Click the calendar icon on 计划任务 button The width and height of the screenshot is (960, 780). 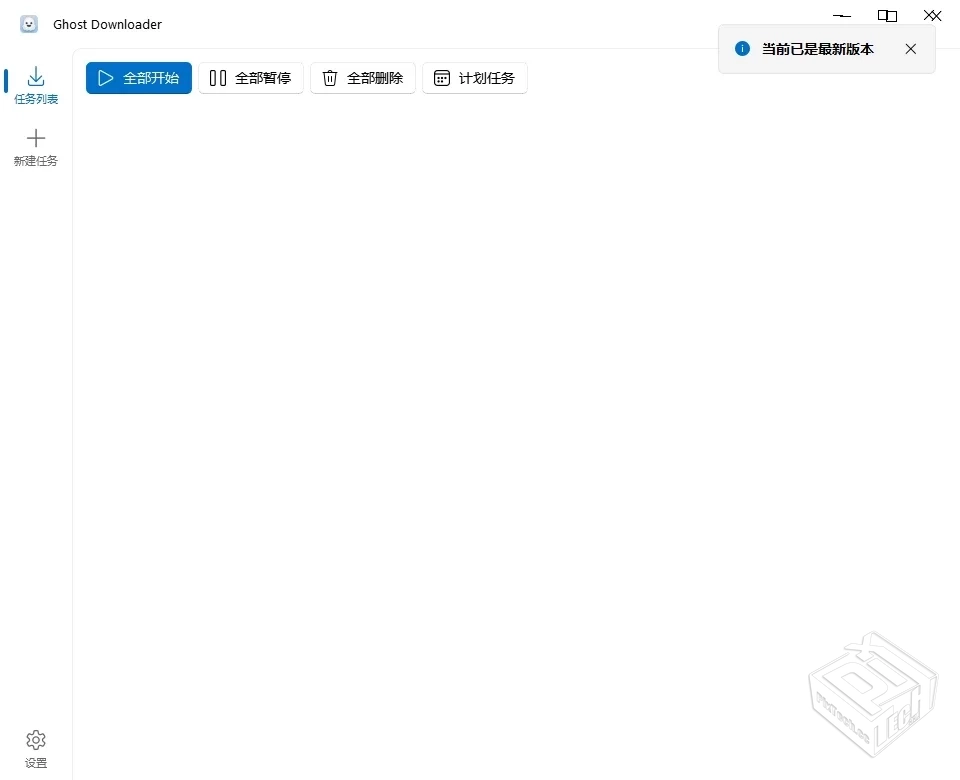442,78
